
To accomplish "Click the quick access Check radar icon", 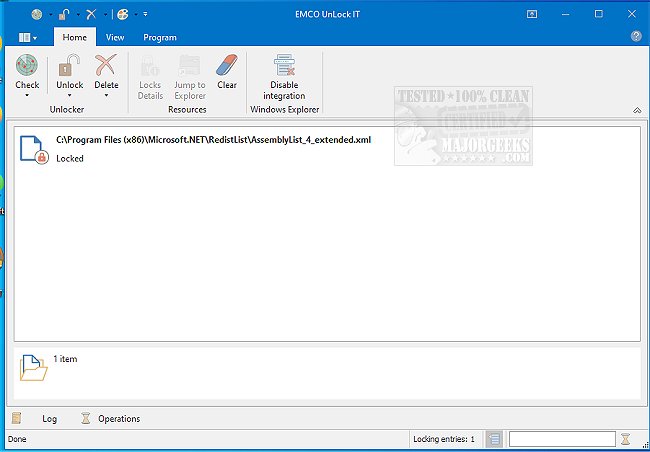I will [37, 15].
